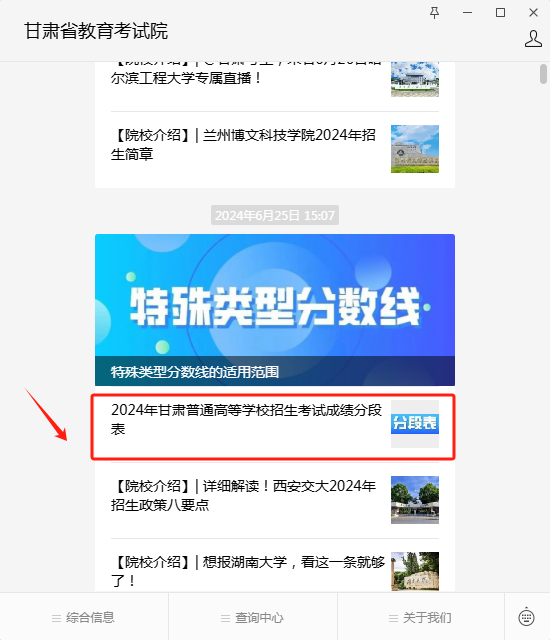
Task: Click the 关于我们 menu list icon
Action: point(393,618)
